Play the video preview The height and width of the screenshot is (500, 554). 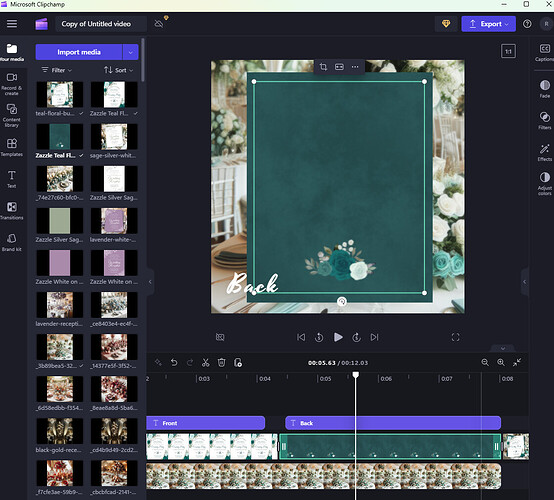(338, 337)
